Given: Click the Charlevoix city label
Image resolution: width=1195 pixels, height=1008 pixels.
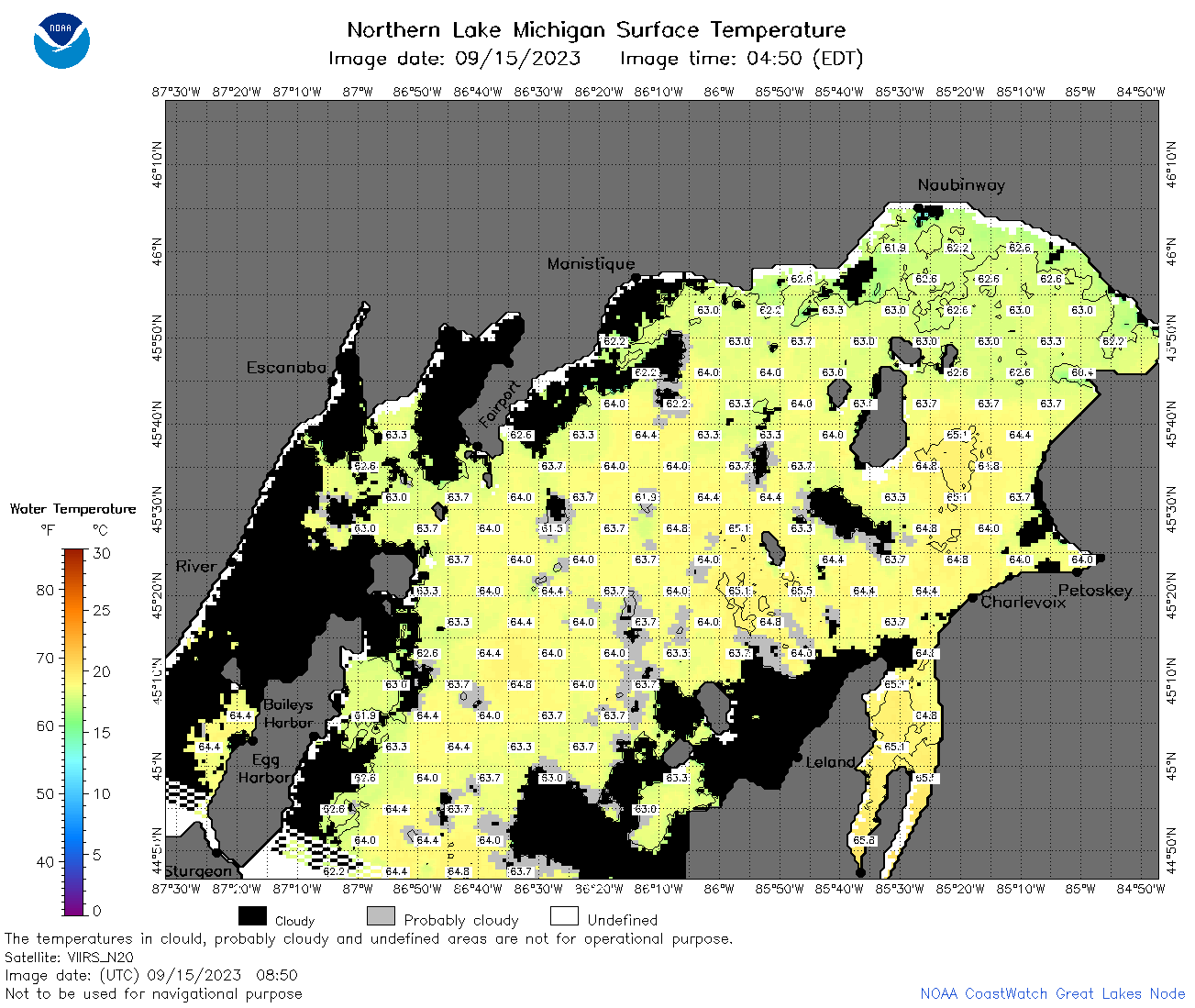Looking at the screenshot, I should 1023,603.
